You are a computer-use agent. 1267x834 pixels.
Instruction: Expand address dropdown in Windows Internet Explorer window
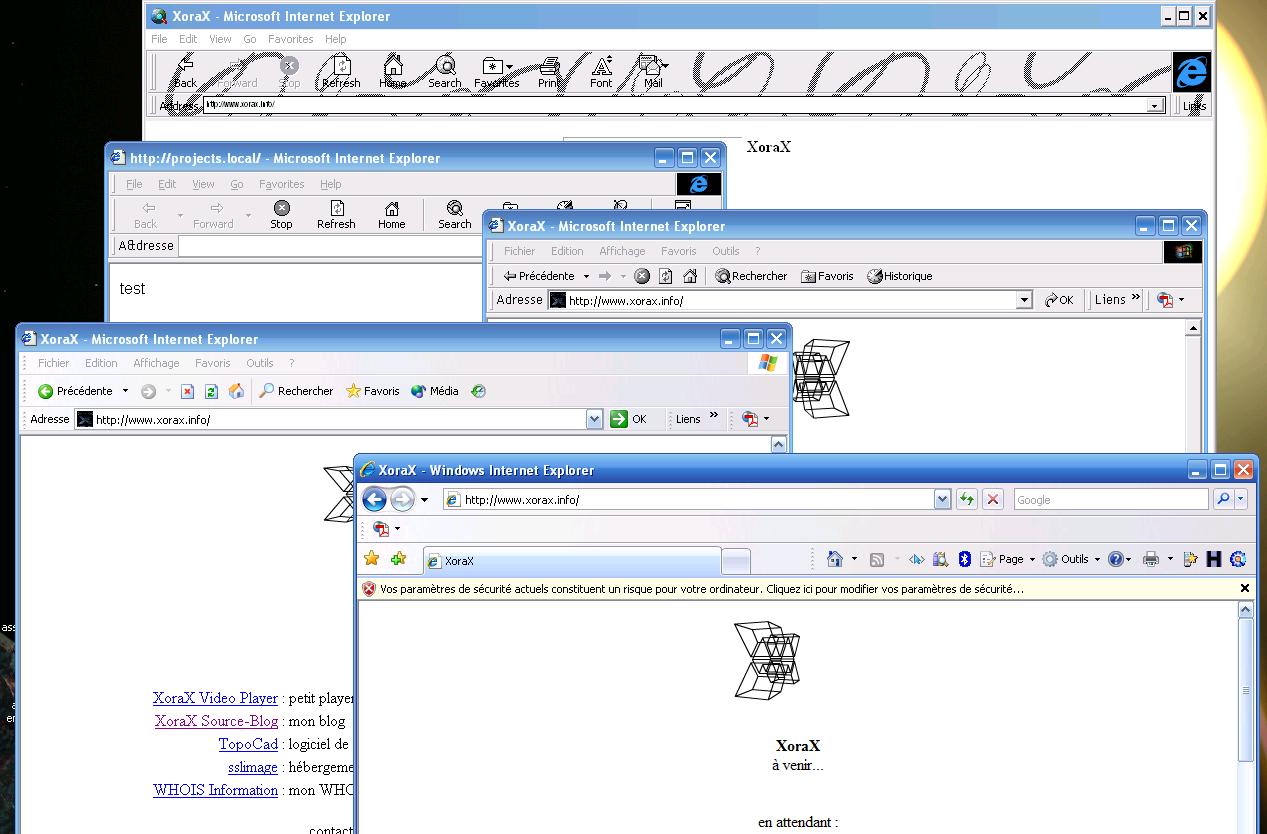[942, 499]
